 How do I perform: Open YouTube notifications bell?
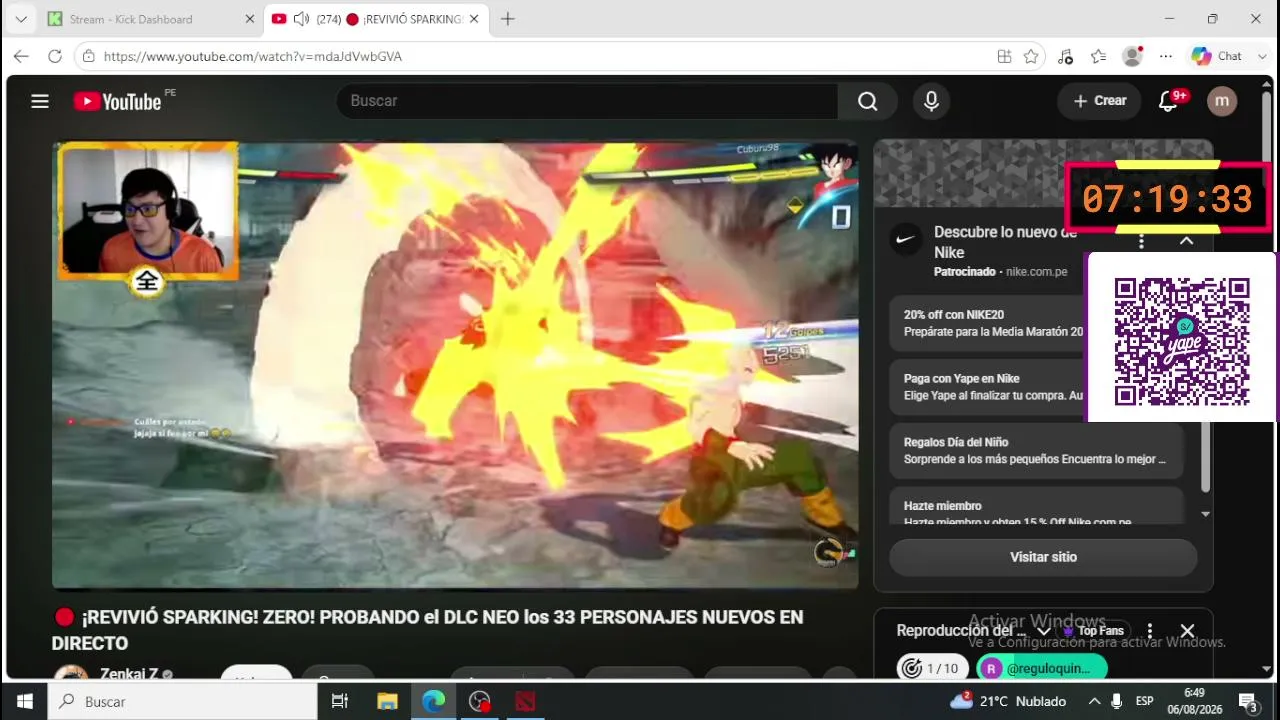pyautogui.click(x=1168, y=101)
